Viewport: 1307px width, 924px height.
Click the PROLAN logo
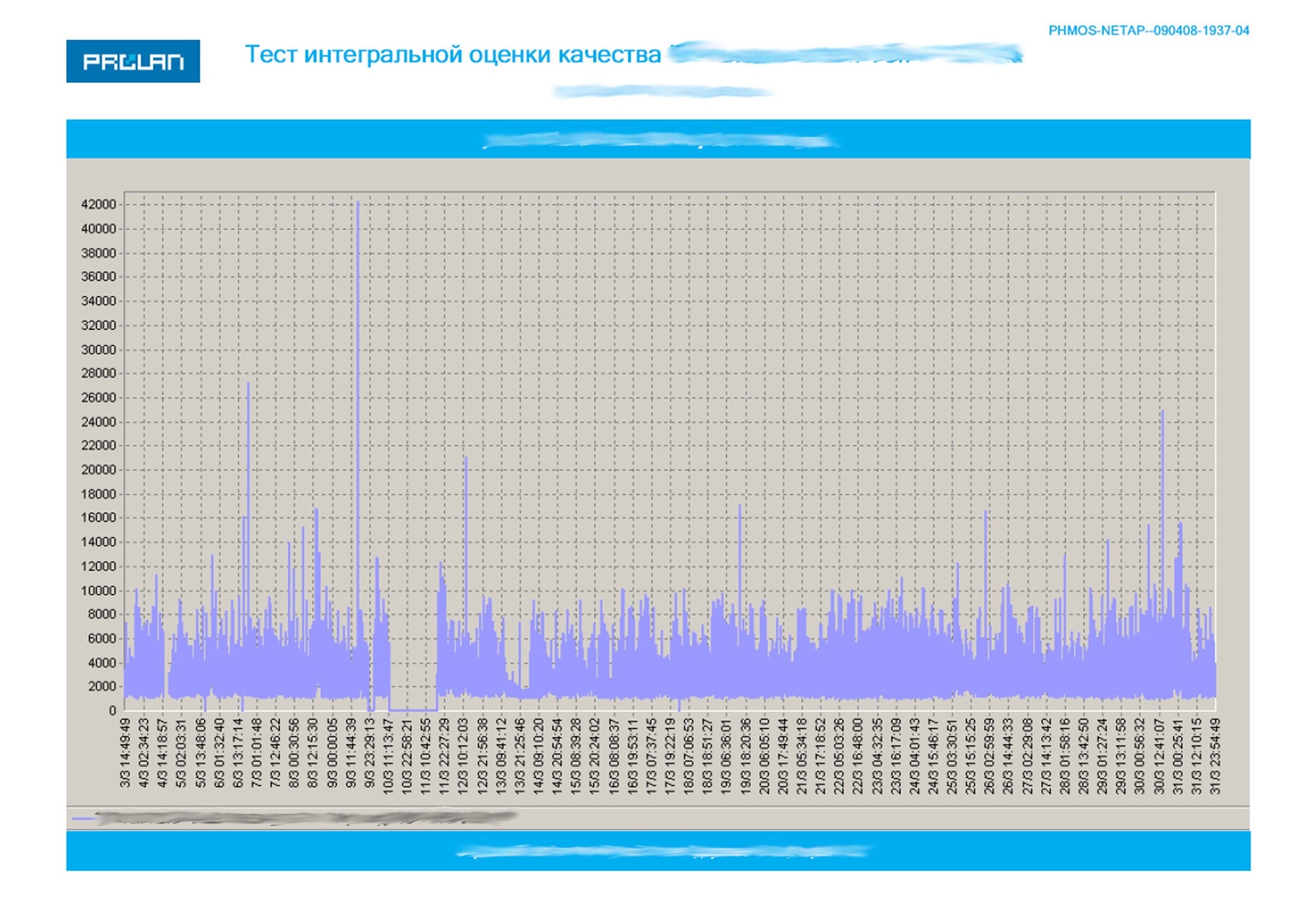click(x=133, y=61)
